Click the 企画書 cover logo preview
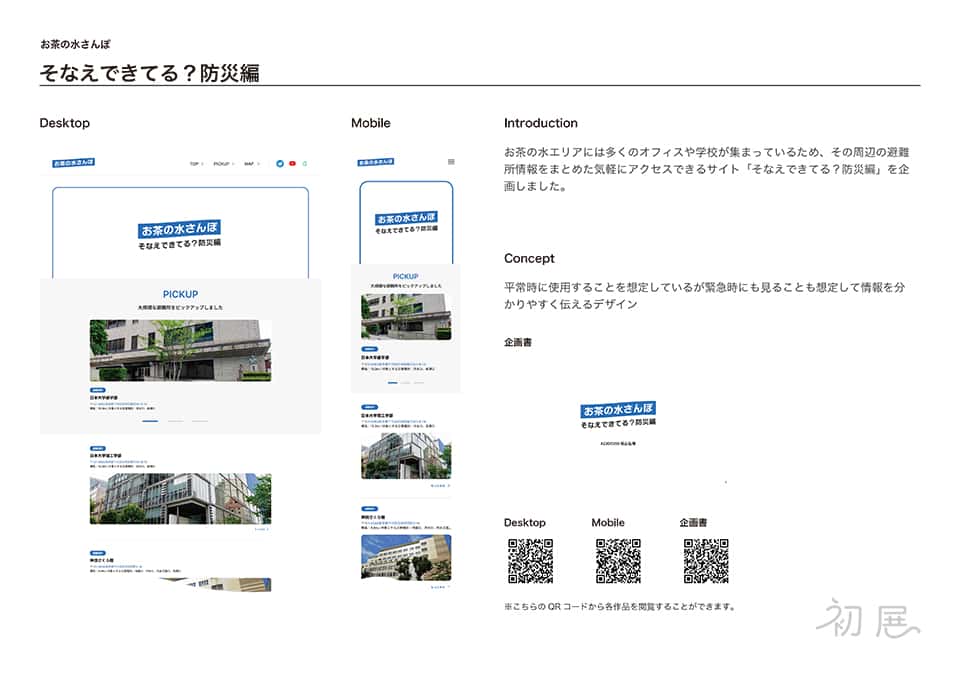The height and width of the screenshot is (678, 960). click(618, 415)
